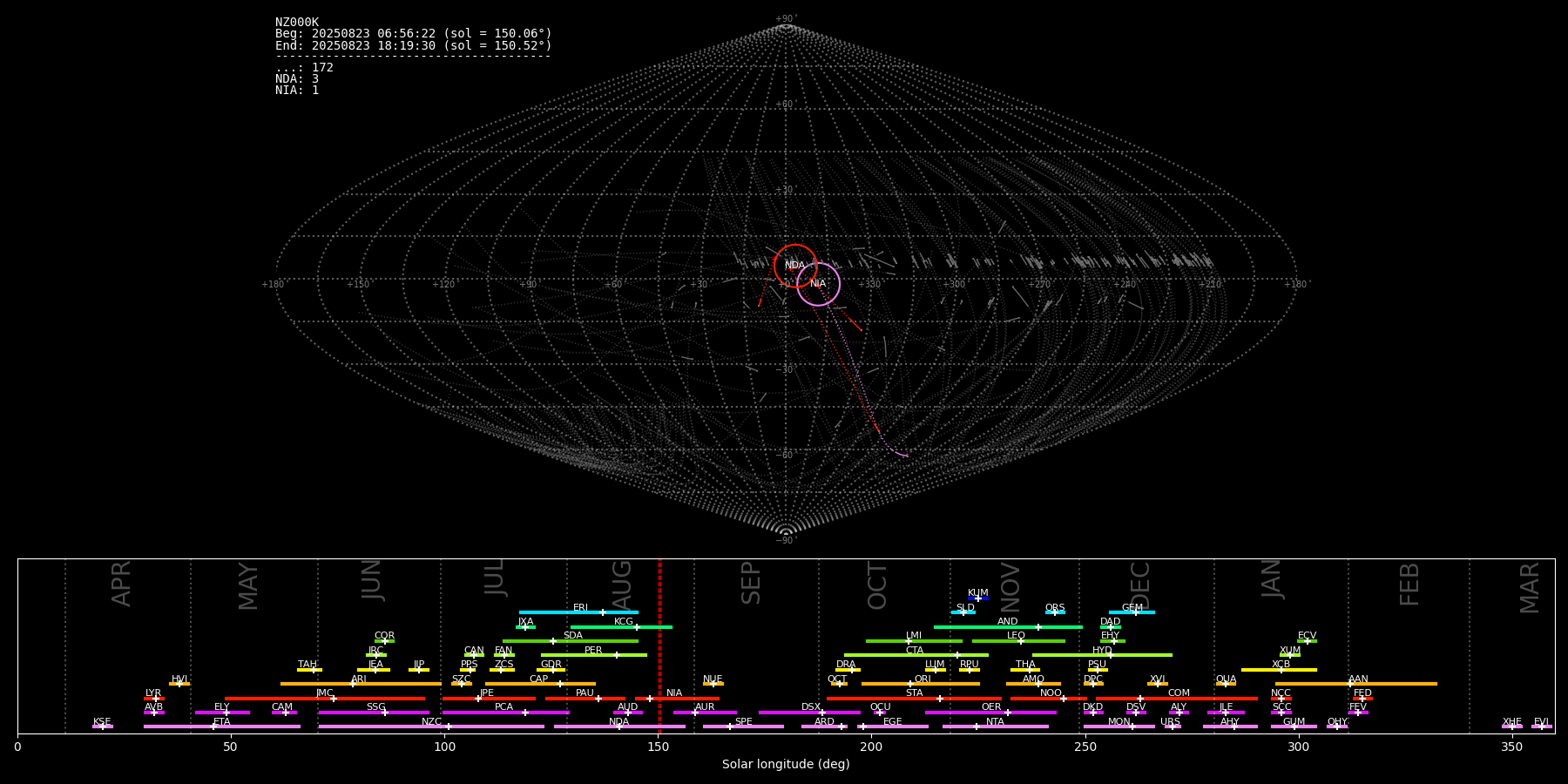Click the CTA shower label in timeline

(x=915, y=651)
